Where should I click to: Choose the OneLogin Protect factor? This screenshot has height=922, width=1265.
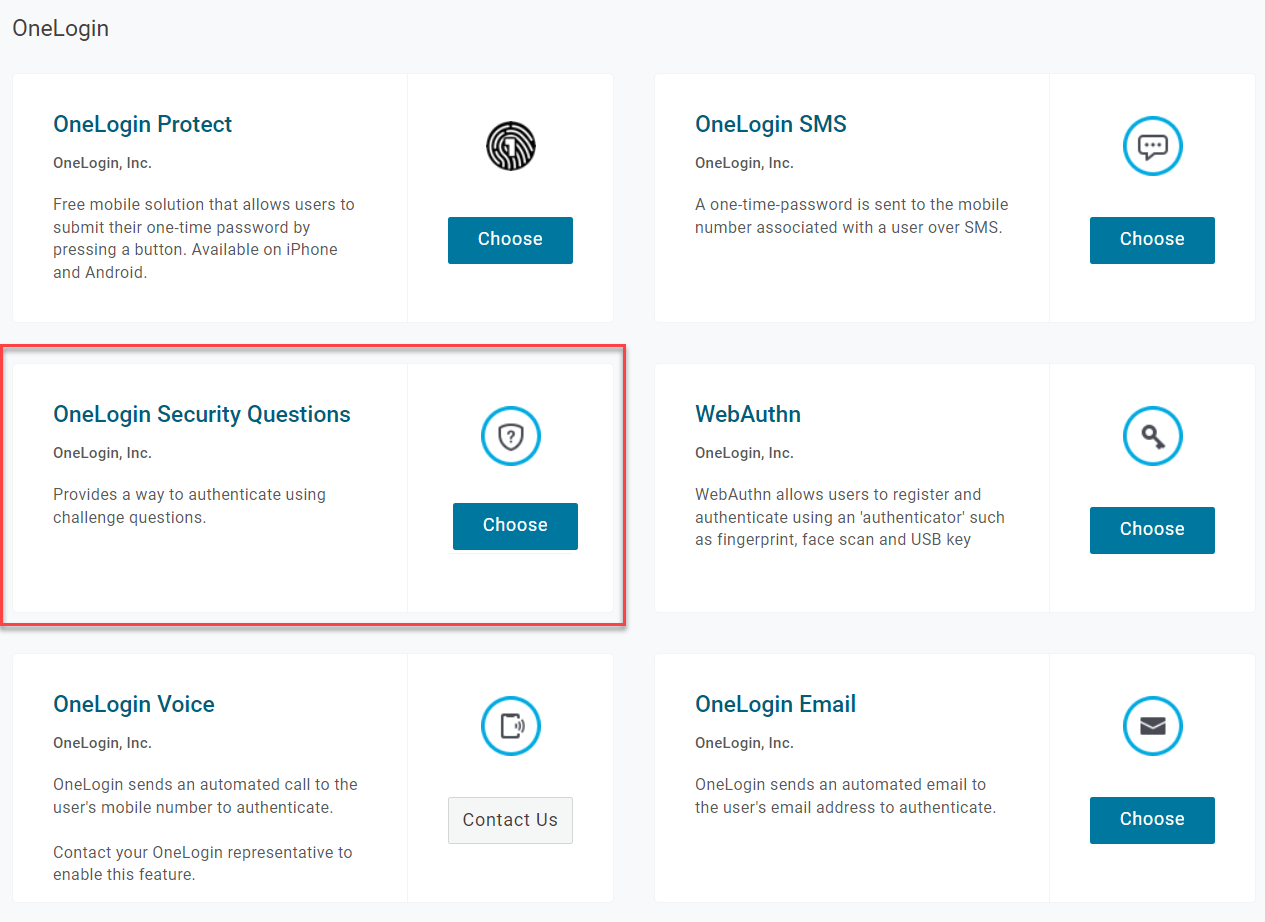[x=510, y=240]
